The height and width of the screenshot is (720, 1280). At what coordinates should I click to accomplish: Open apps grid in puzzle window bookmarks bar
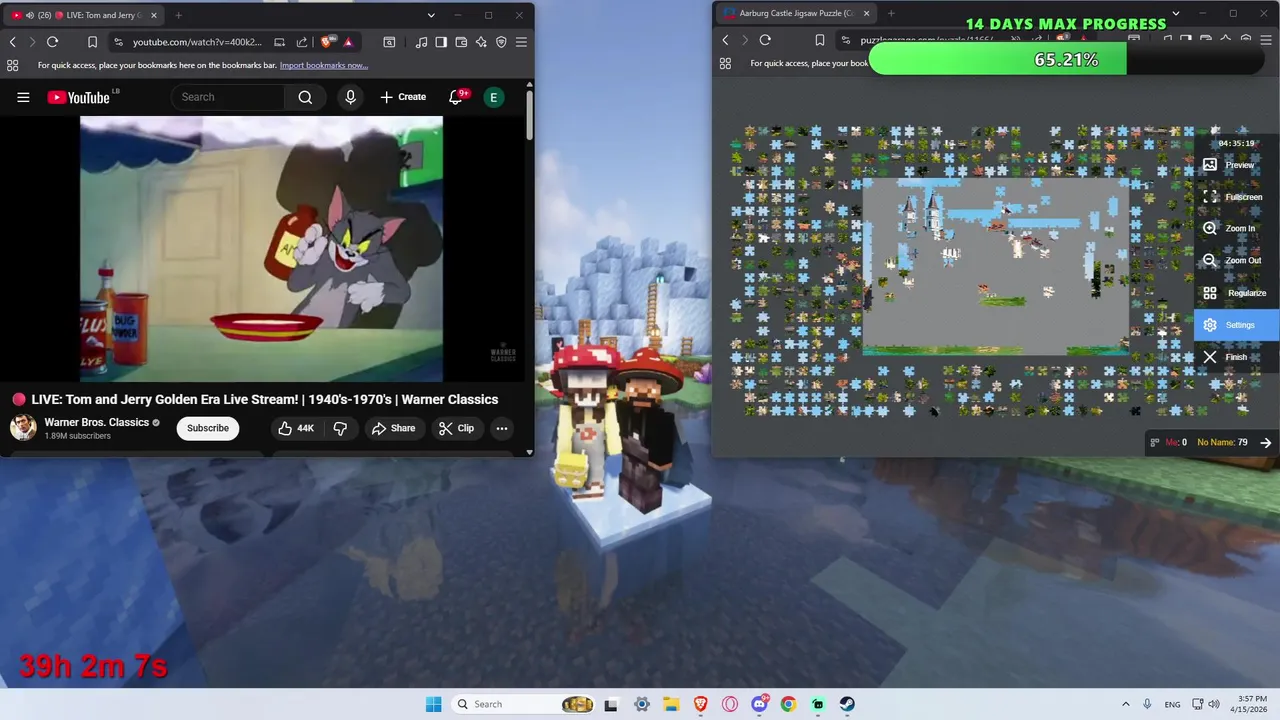(725, 63)
